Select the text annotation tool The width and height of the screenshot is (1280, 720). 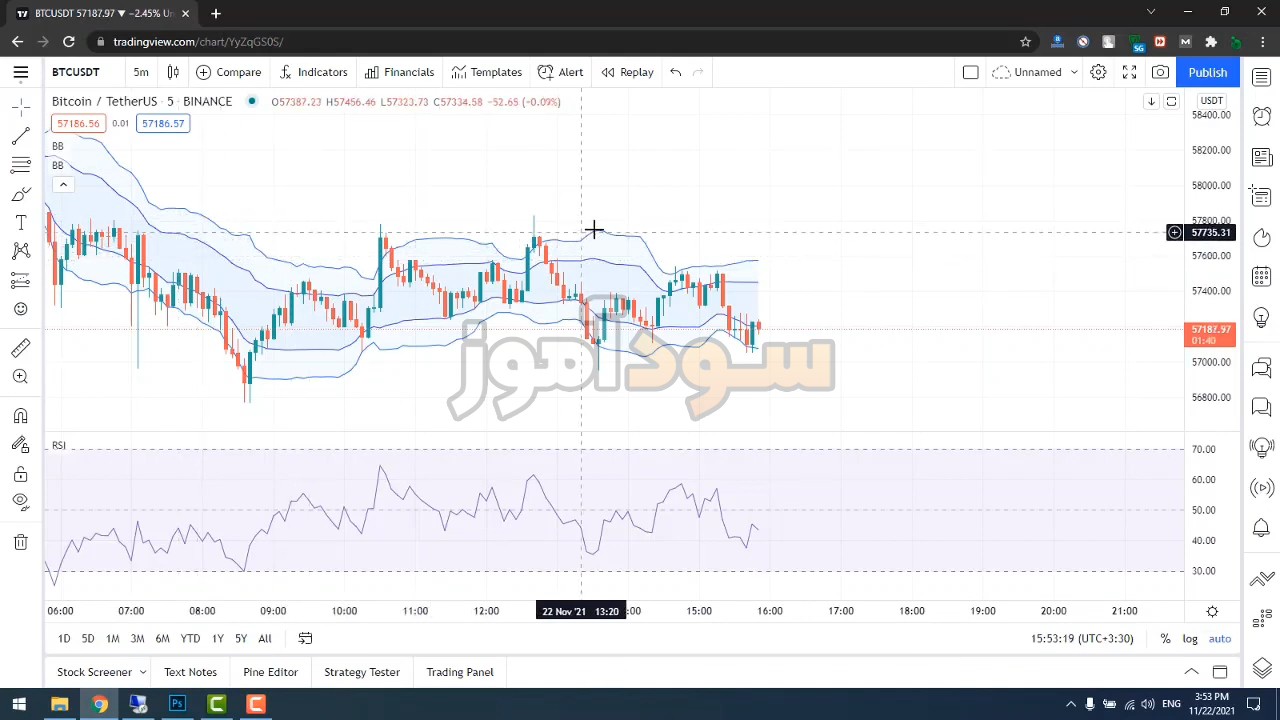point(20,222)
